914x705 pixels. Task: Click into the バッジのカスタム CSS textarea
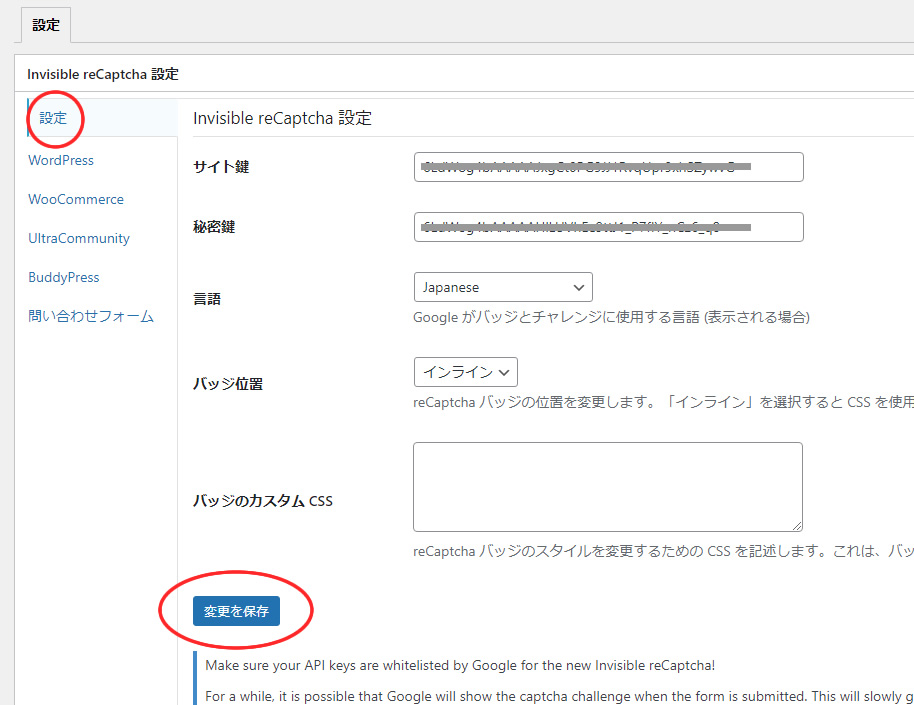coord(608,487)
